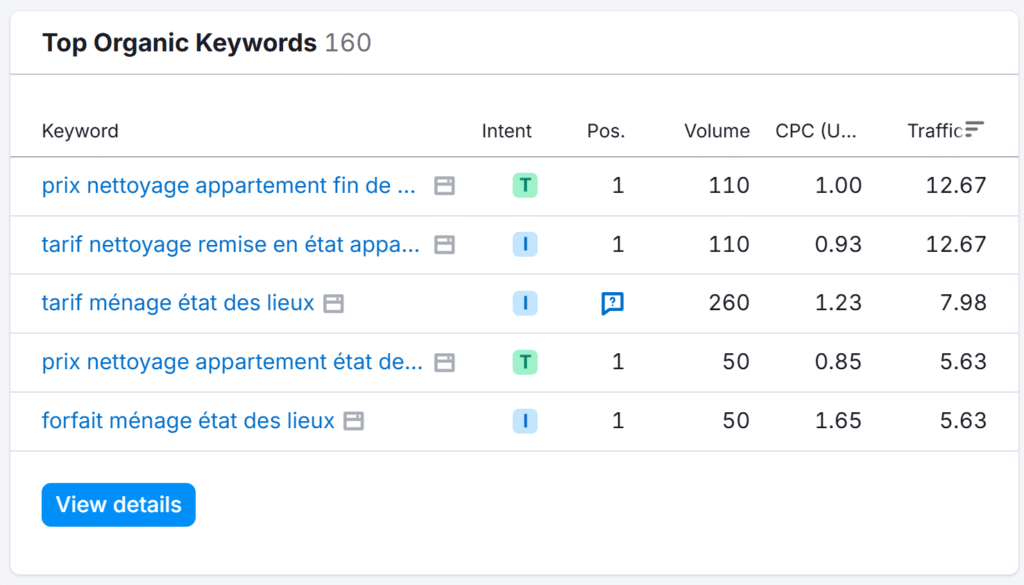Open the keyword "tarif ménage état des lieux"
1024x585 pixels.
pos(180,303)
